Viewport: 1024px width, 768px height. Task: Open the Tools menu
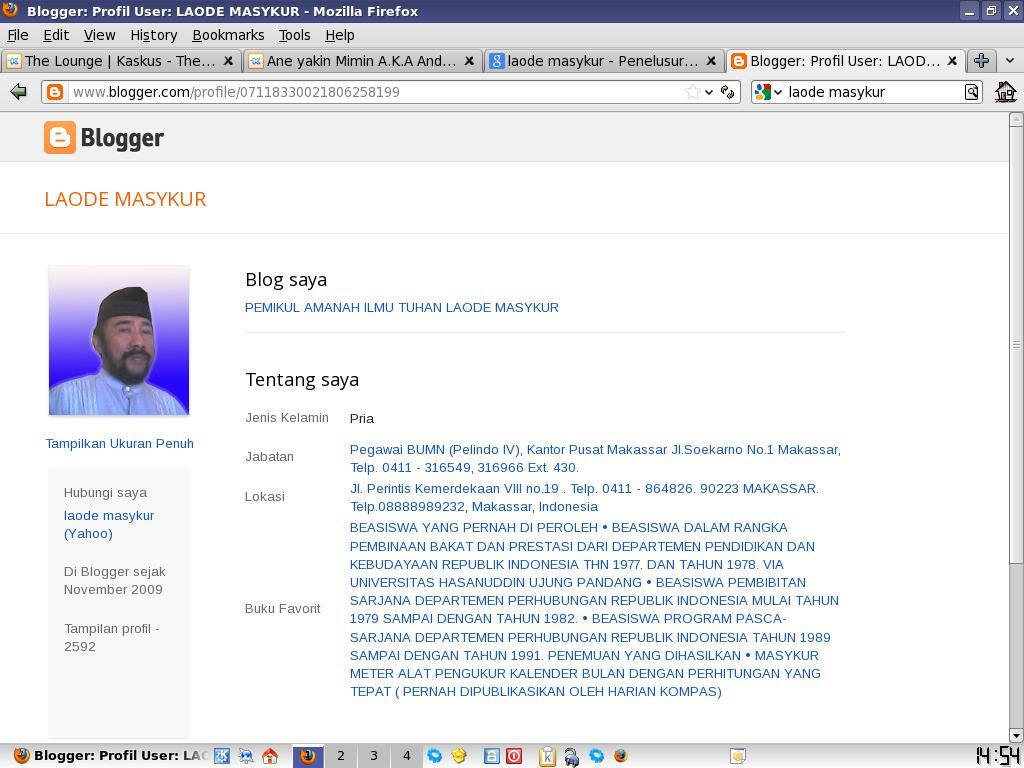295,35
